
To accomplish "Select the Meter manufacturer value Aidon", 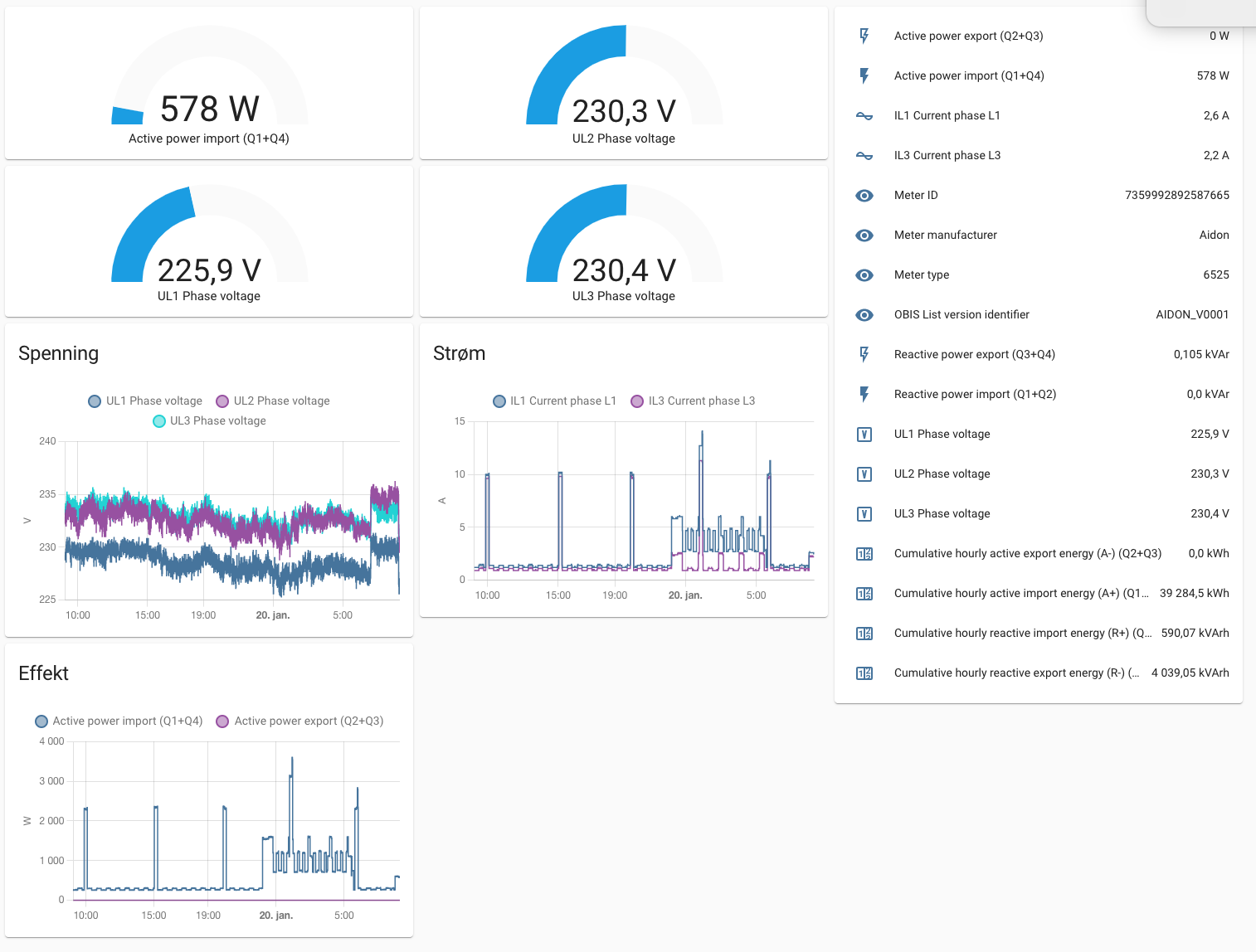I will (x=1214, y=235).
